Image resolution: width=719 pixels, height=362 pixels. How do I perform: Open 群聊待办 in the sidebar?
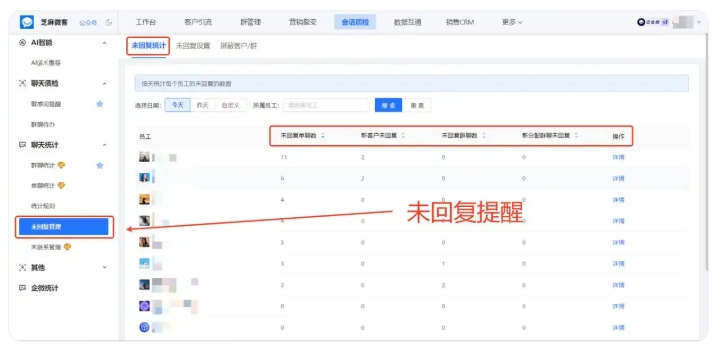tap(43, 124)
